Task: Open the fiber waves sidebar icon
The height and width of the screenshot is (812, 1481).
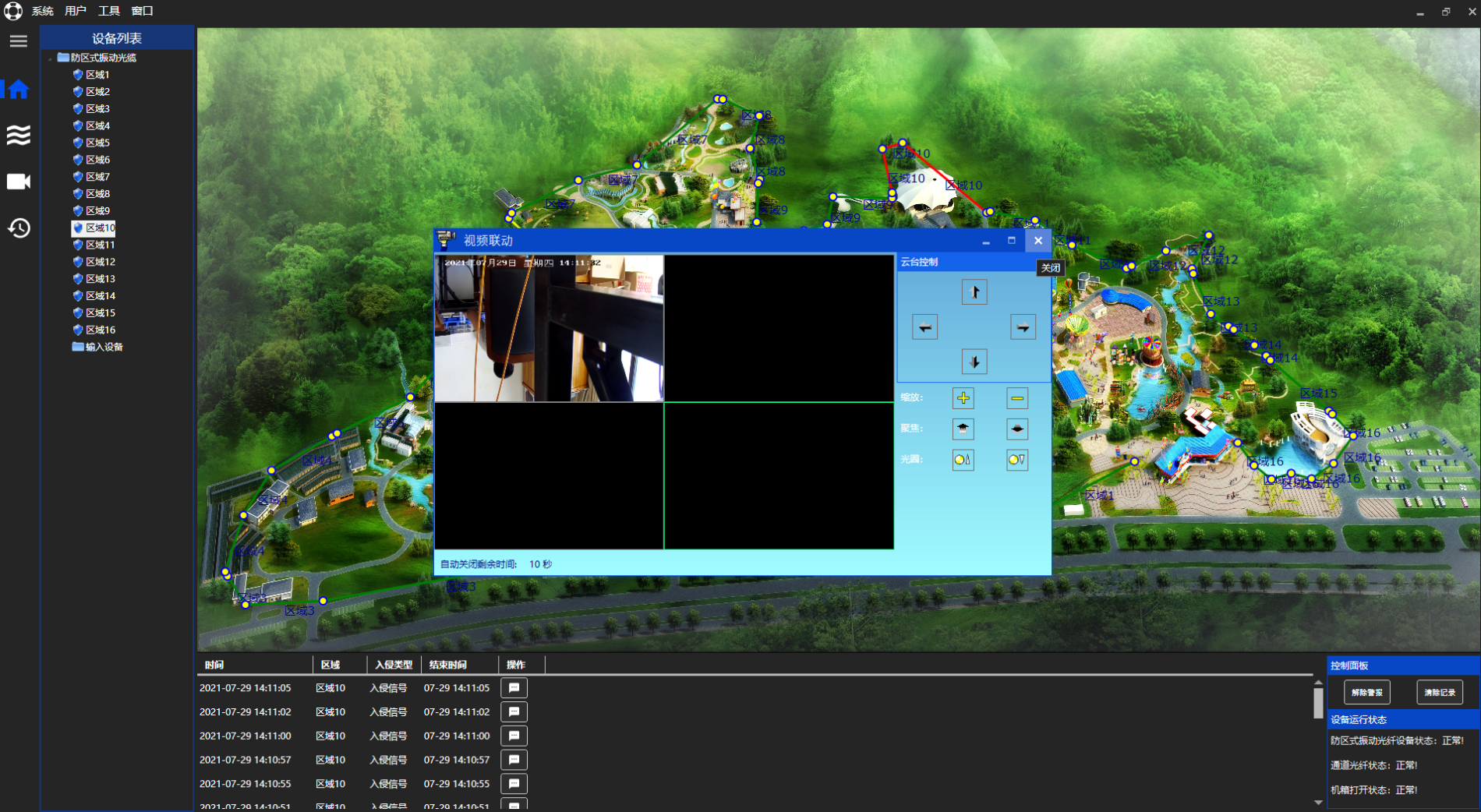Action: [18, 135]
